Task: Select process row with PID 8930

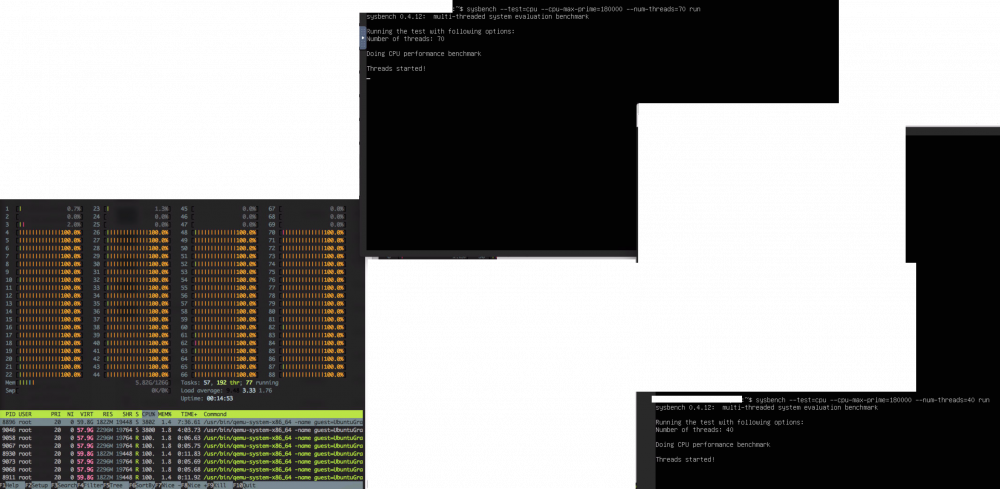Action: [x=182, y=454]
